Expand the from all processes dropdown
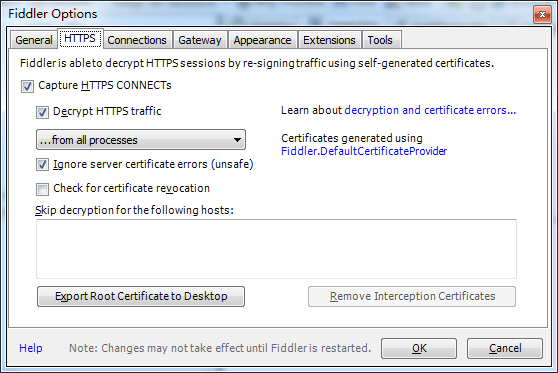The width and height of the screenshot is (558, 373). tap(141, 140)
